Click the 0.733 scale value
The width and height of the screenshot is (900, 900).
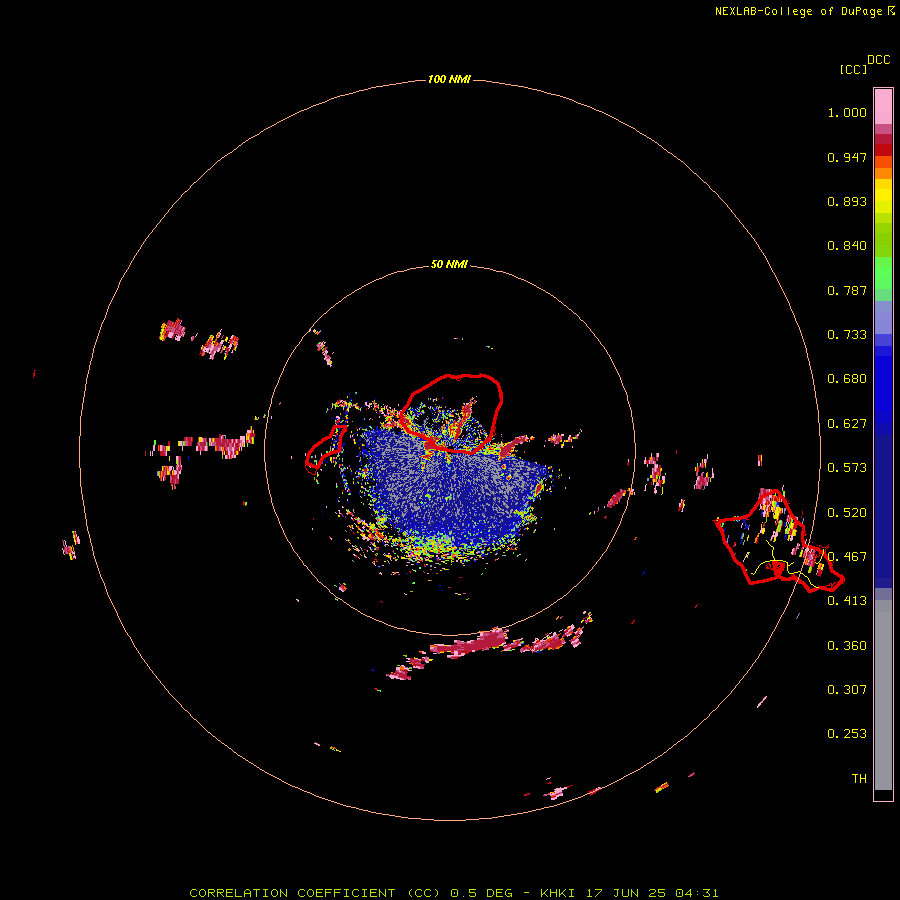click(847, 335)
